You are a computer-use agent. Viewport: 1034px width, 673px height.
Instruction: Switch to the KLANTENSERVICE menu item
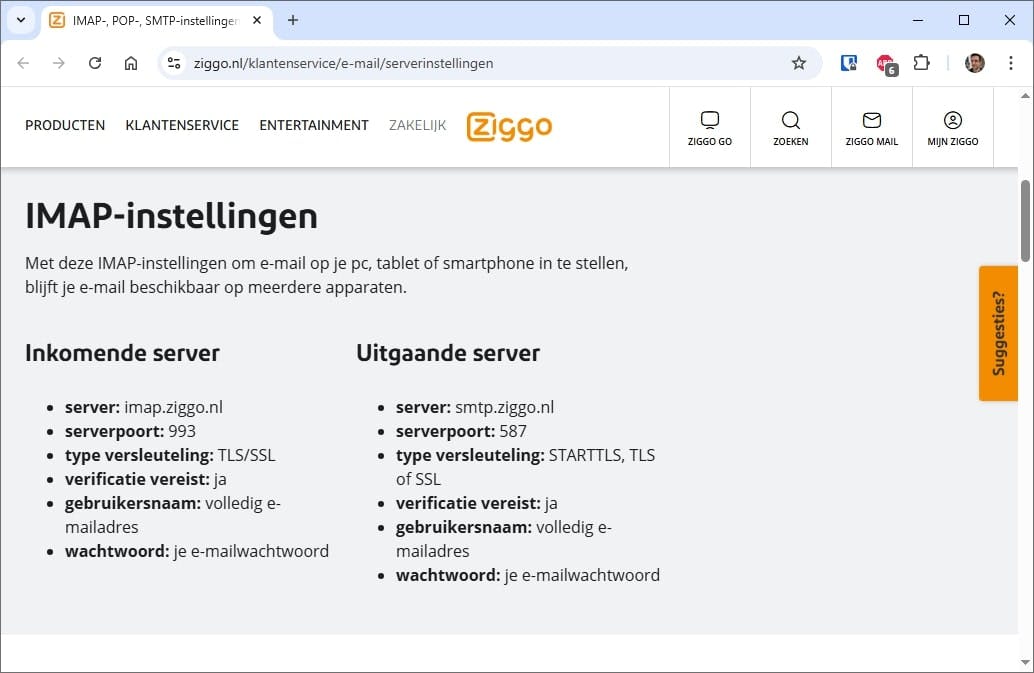pyautogui.click(x=181, y=125)
